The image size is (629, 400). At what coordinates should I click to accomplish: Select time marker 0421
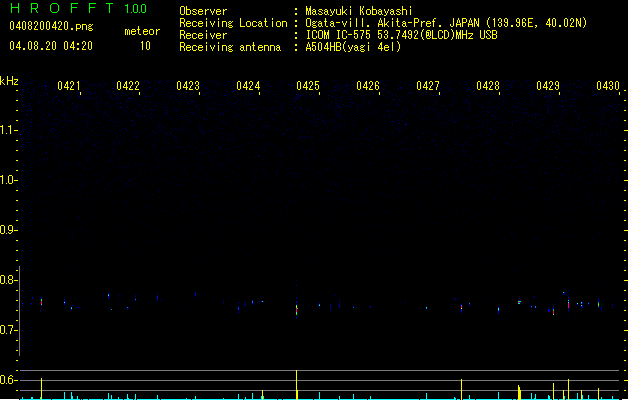(69, 86)
